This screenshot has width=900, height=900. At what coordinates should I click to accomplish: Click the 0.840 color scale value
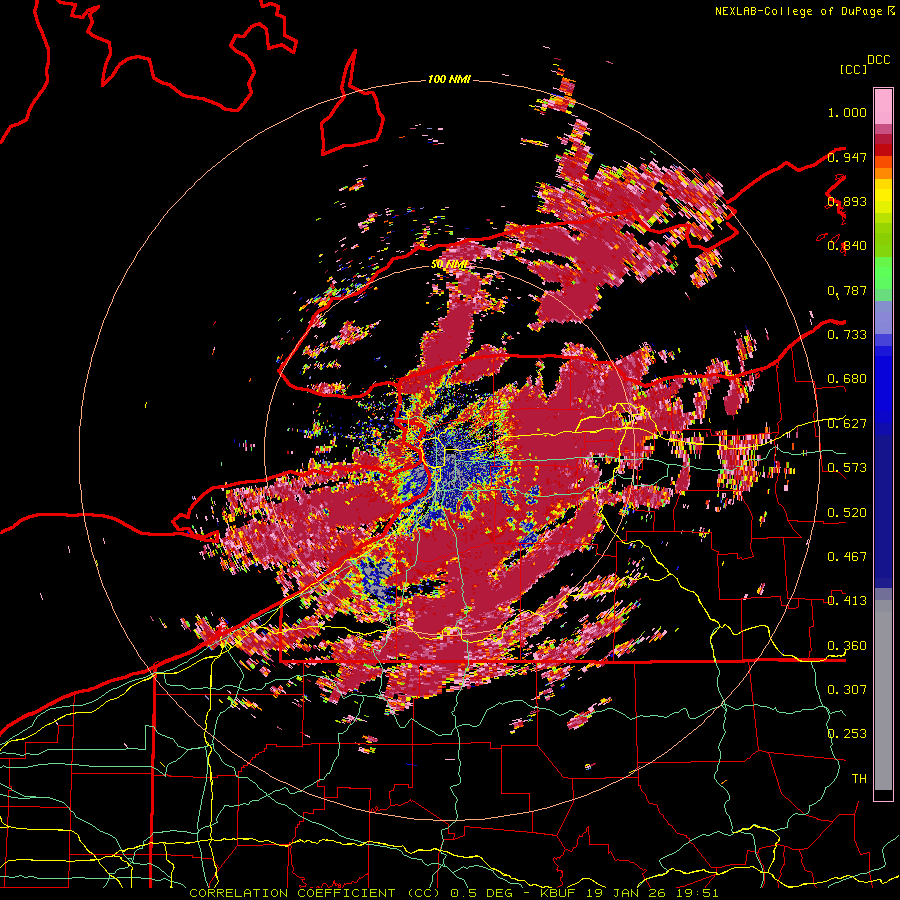click(x=847, y=246)
